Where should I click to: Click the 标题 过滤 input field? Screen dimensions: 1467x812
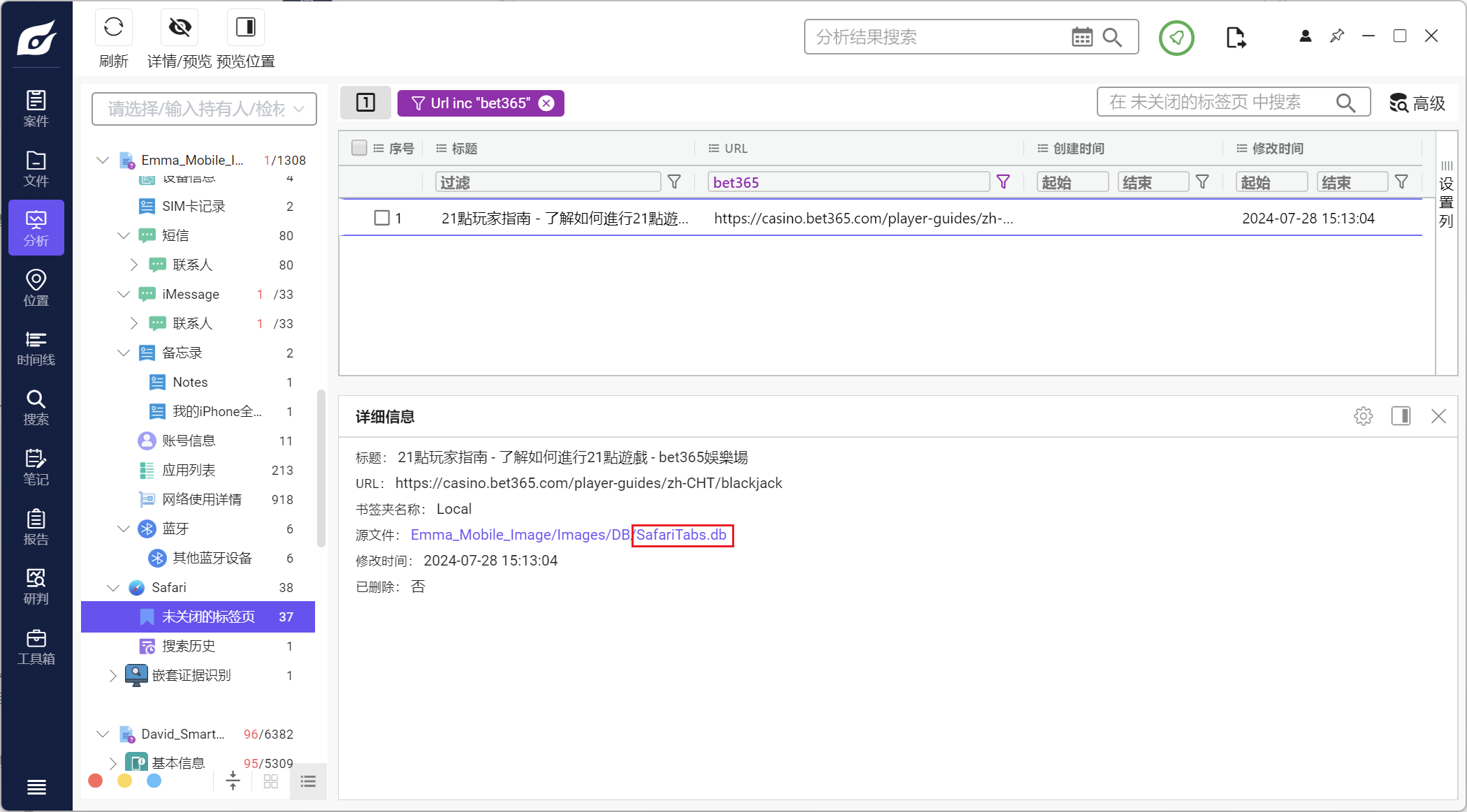(548, 182)
